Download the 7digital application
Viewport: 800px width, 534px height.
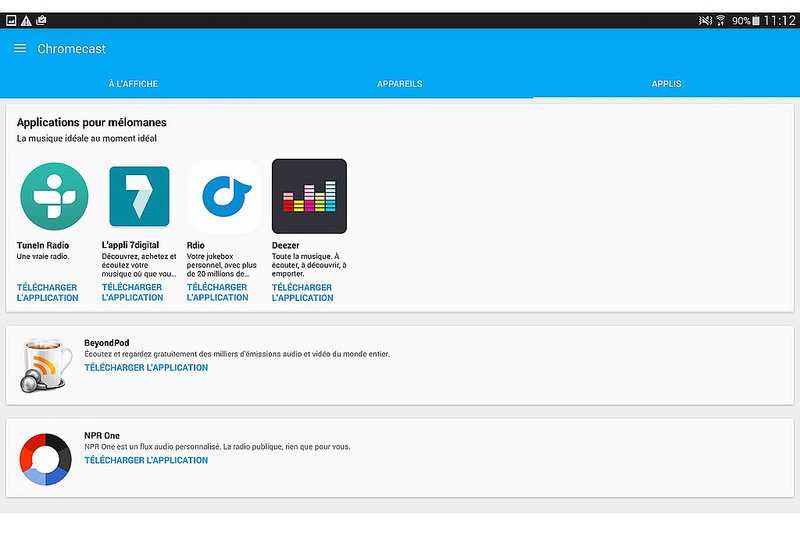coord(132,293)
